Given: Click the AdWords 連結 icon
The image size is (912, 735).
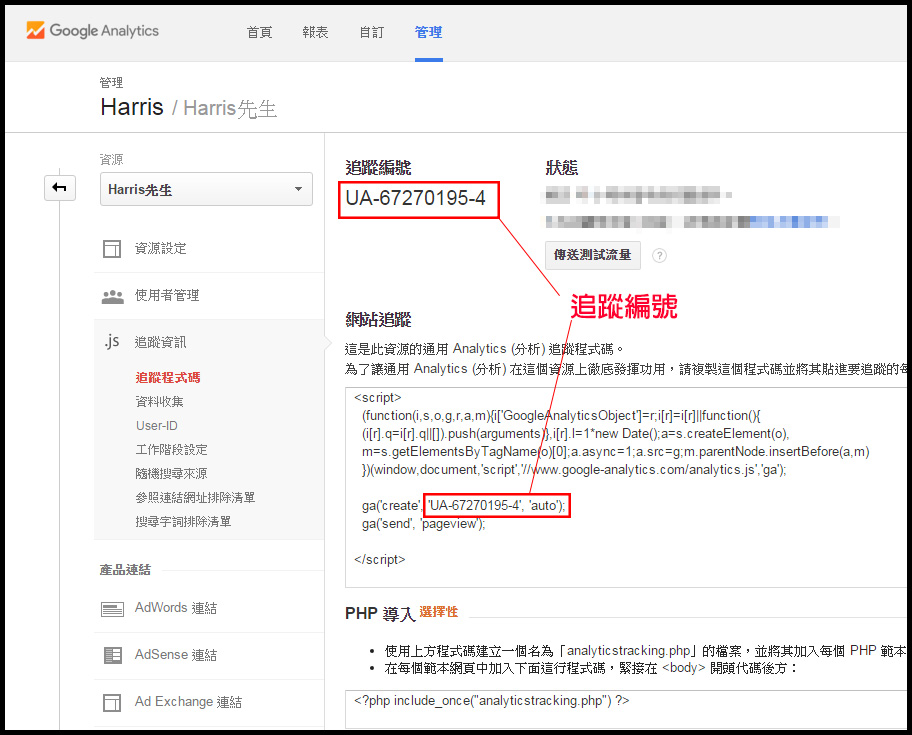Looking at the screenshot, I should pyautogui.click(x=112, y=609).
